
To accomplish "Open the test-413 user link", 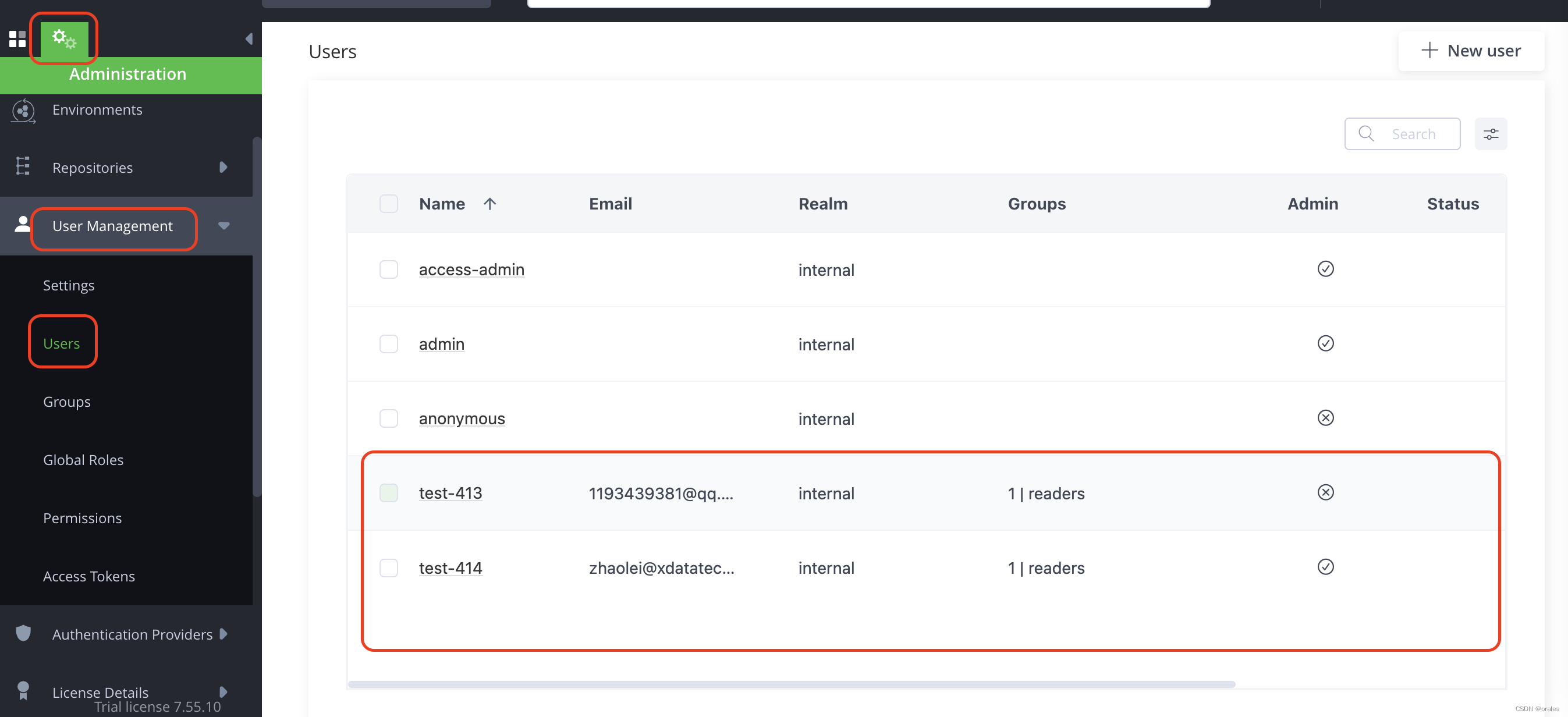I will [x=450, y=493].
